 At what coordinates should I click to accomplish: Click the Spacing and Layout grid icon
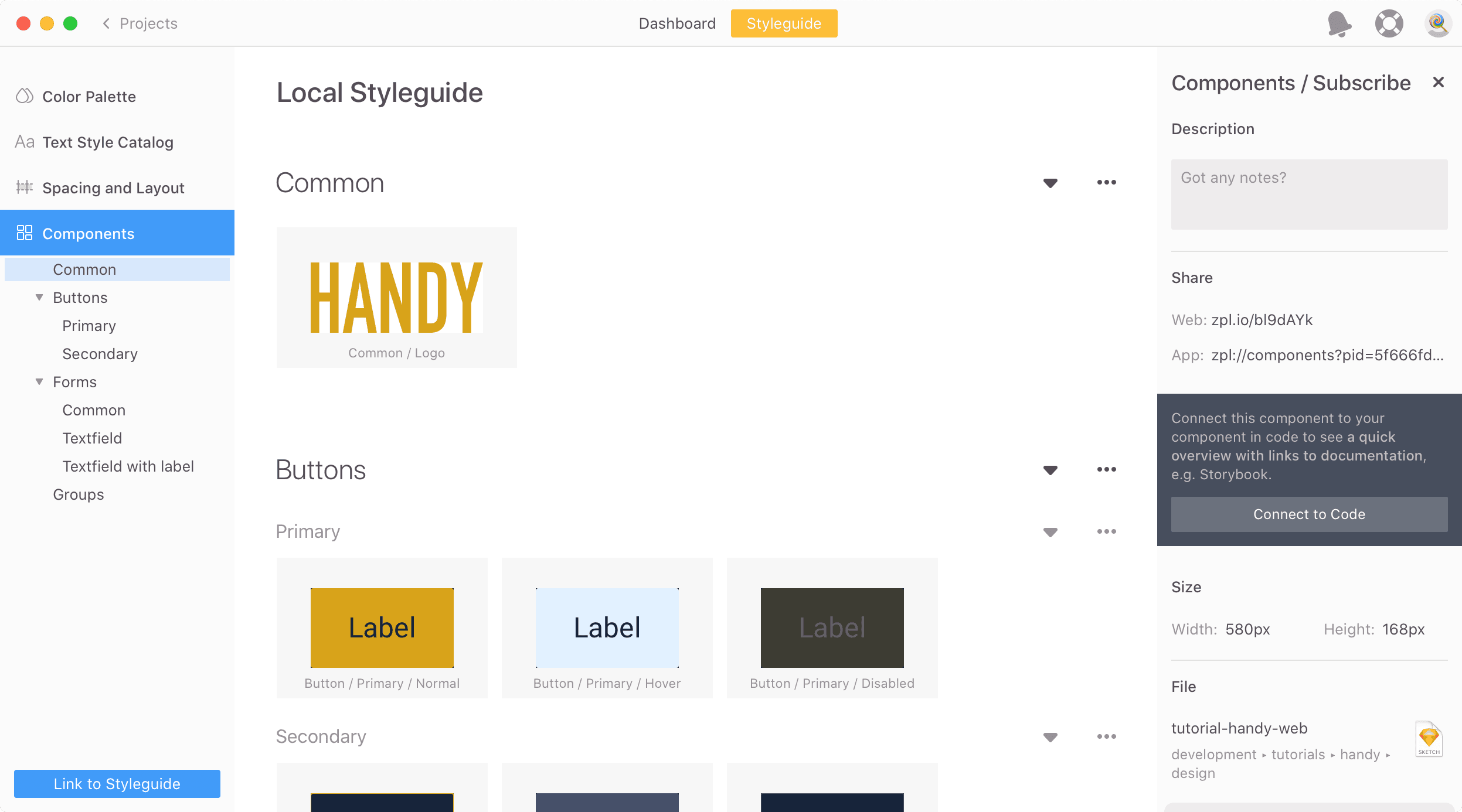(24, 187)
